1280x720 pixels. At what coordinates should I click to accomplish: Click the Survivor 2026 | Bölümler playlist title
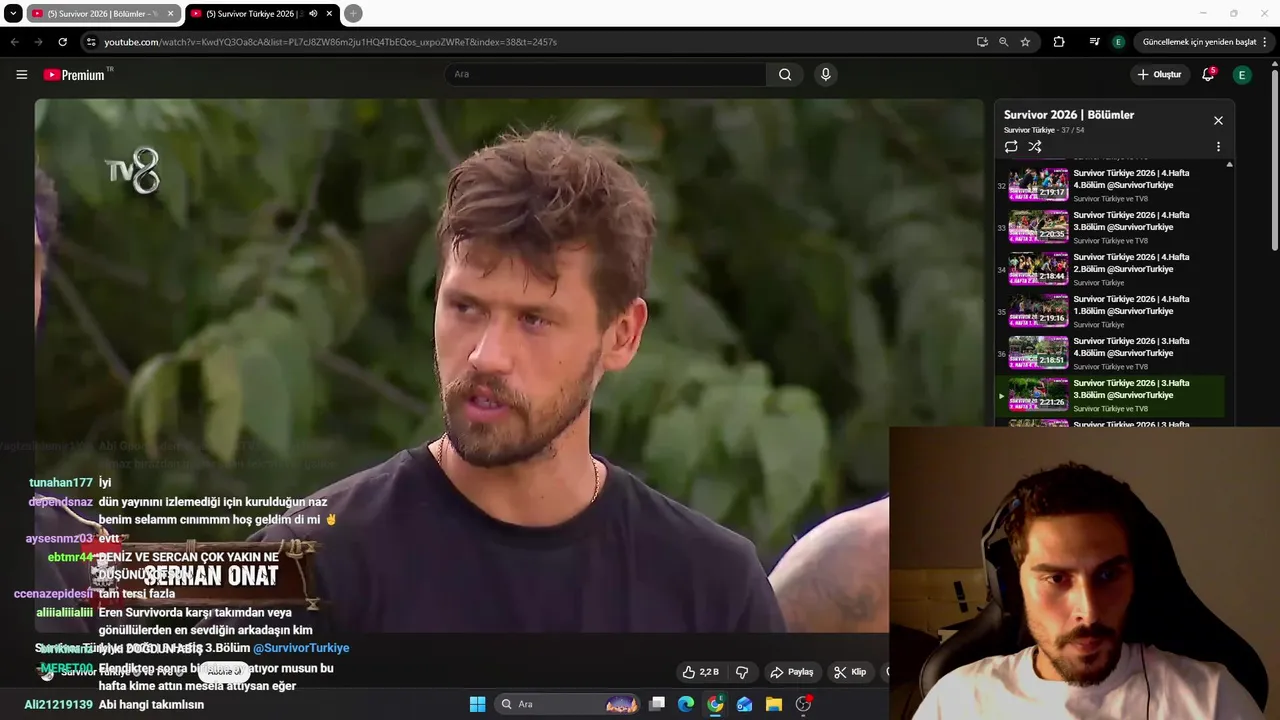1069,115
